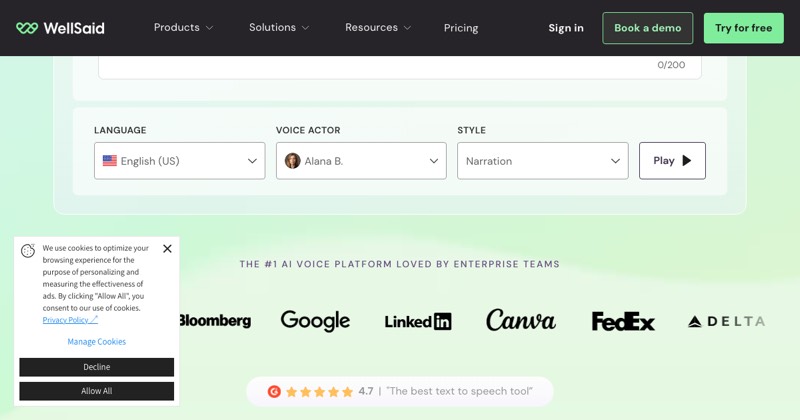800x420 pixels.
Task: Close the cookie consent popup
Action: (x=167, y=249)
